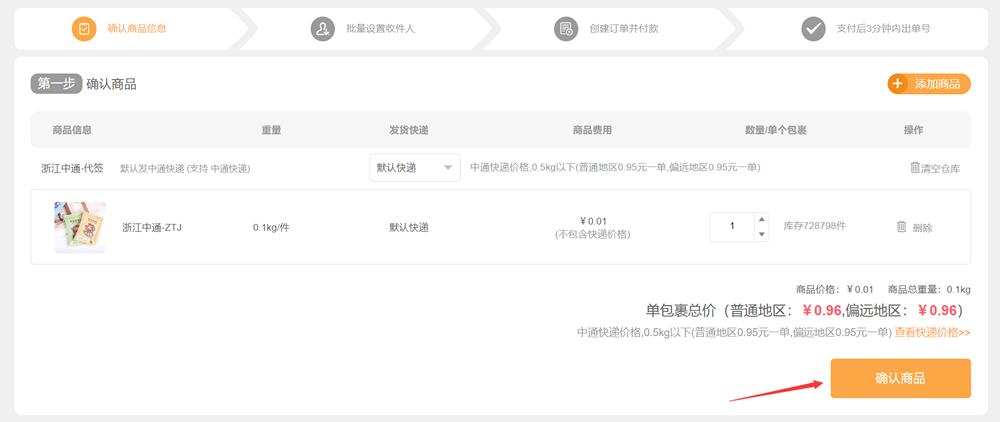1000x422 pixels.
Task: Click the trash icon beside 删除
Action: point(901,227)
